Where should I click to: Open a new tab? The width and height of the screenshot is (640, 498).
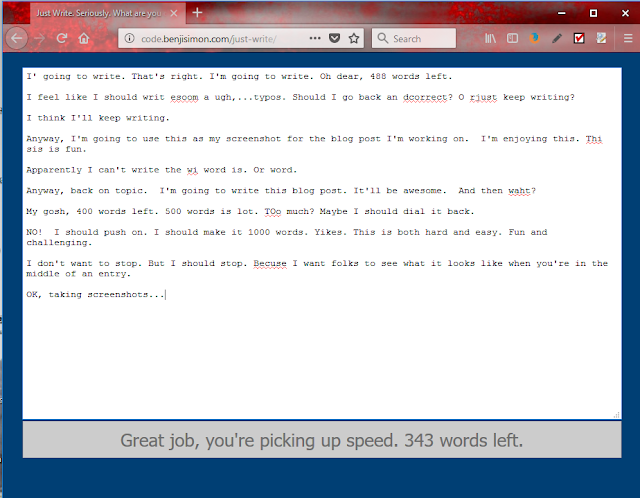pyautogui.click(x=197, y=13)
